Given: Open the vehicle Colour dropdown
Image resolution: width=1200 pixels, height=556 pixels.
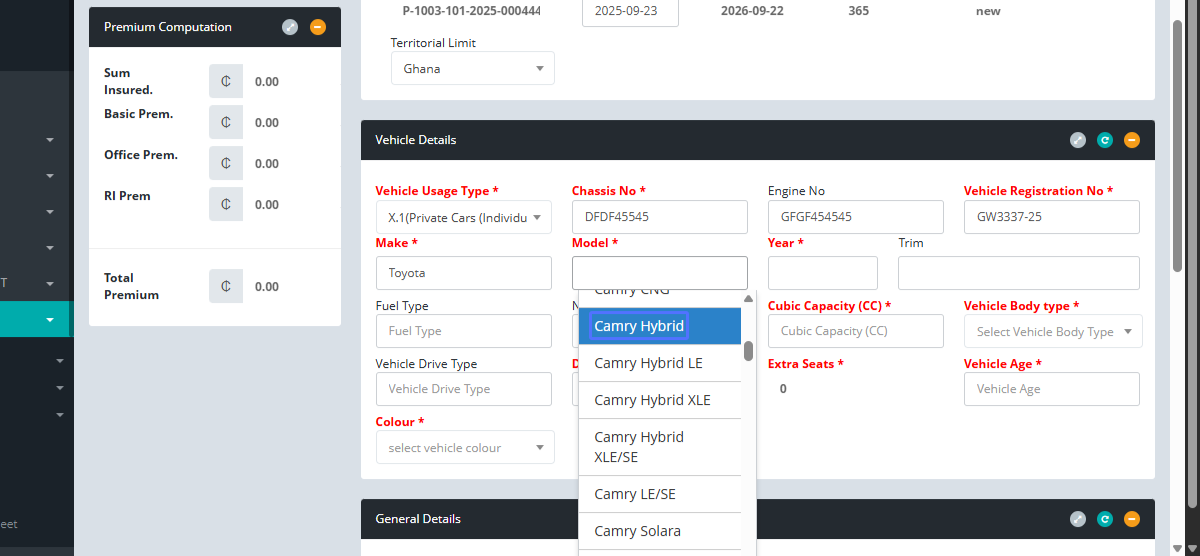Looking at the screenshot, I should click(x=465, y=448).
